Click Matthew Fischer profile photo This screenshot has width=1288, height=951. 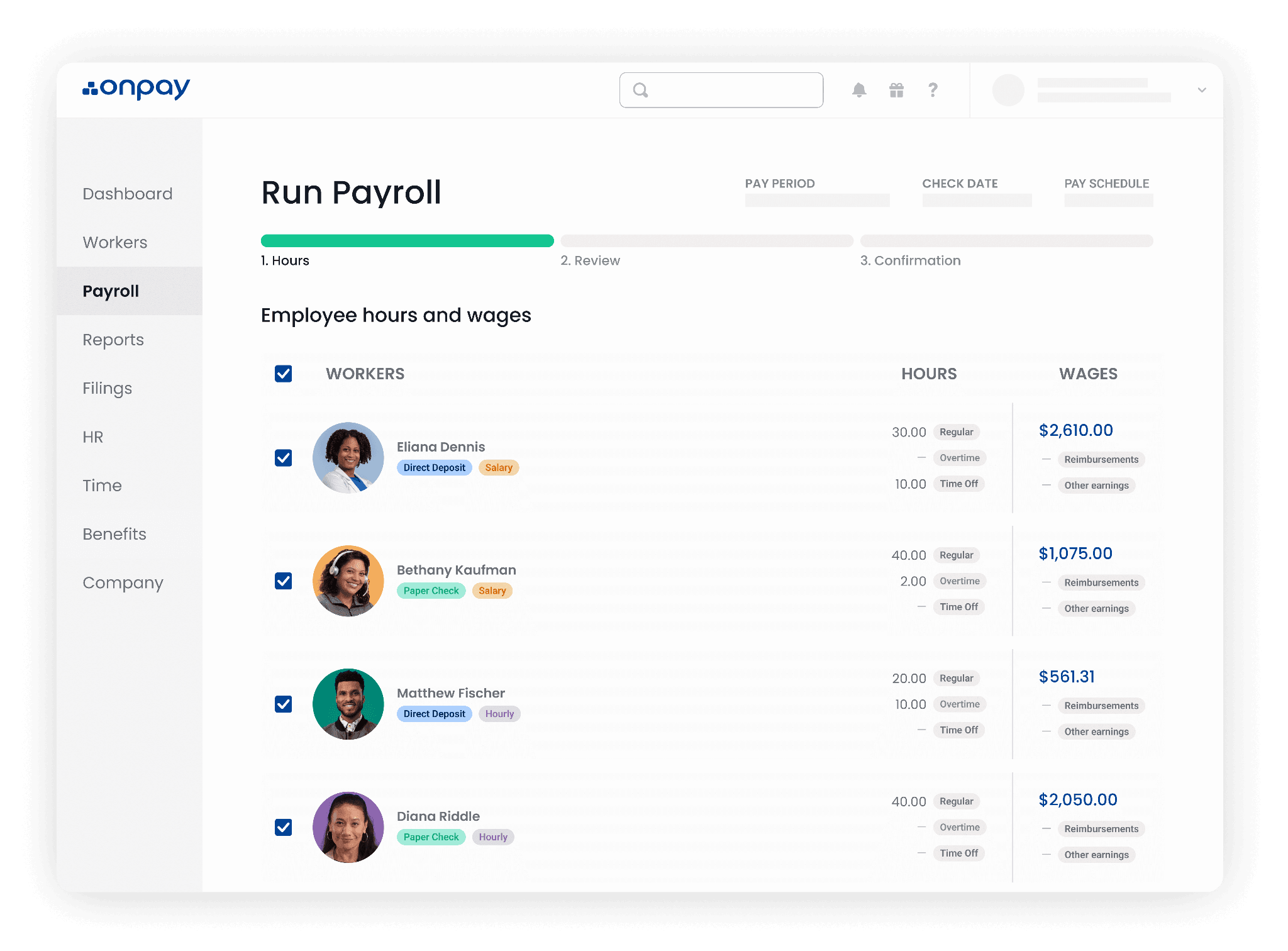(348, 704)
